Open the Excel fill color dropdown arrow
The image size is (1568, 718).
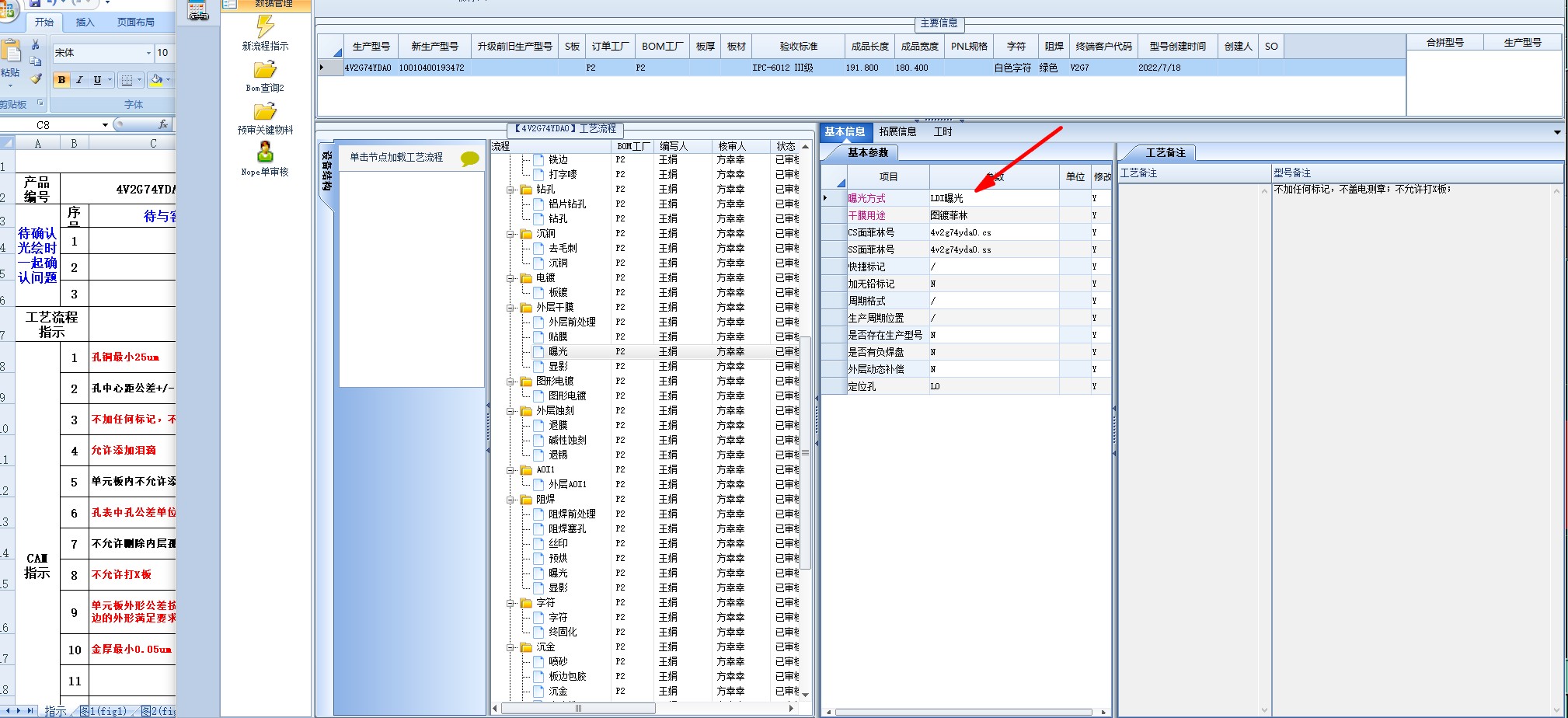point(168,80)
